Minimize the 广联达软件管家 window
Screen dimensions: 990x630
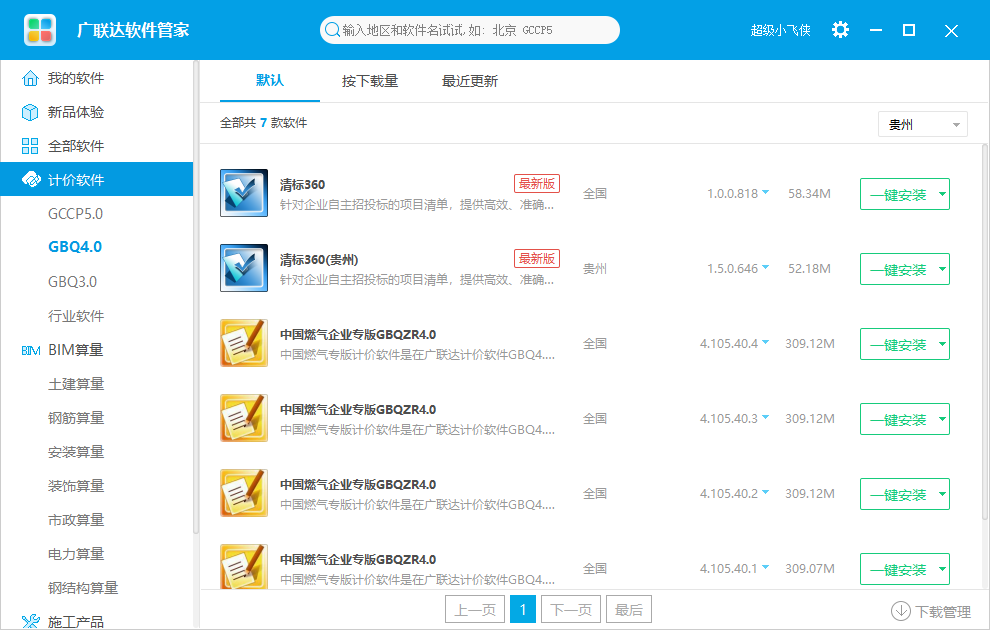[x=876, y=30]
